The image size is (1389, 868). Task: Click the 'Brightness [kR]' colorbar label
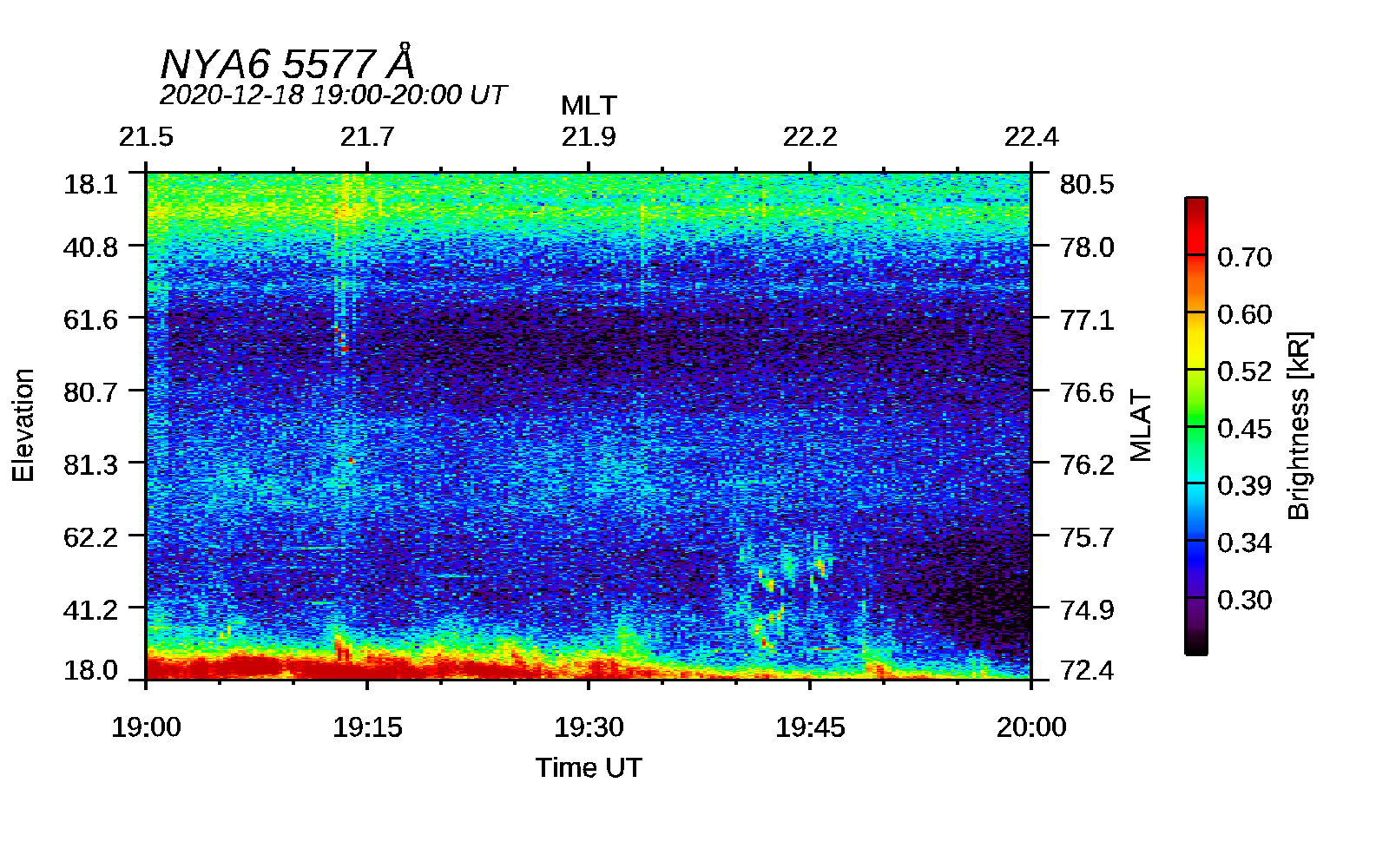1300,425
